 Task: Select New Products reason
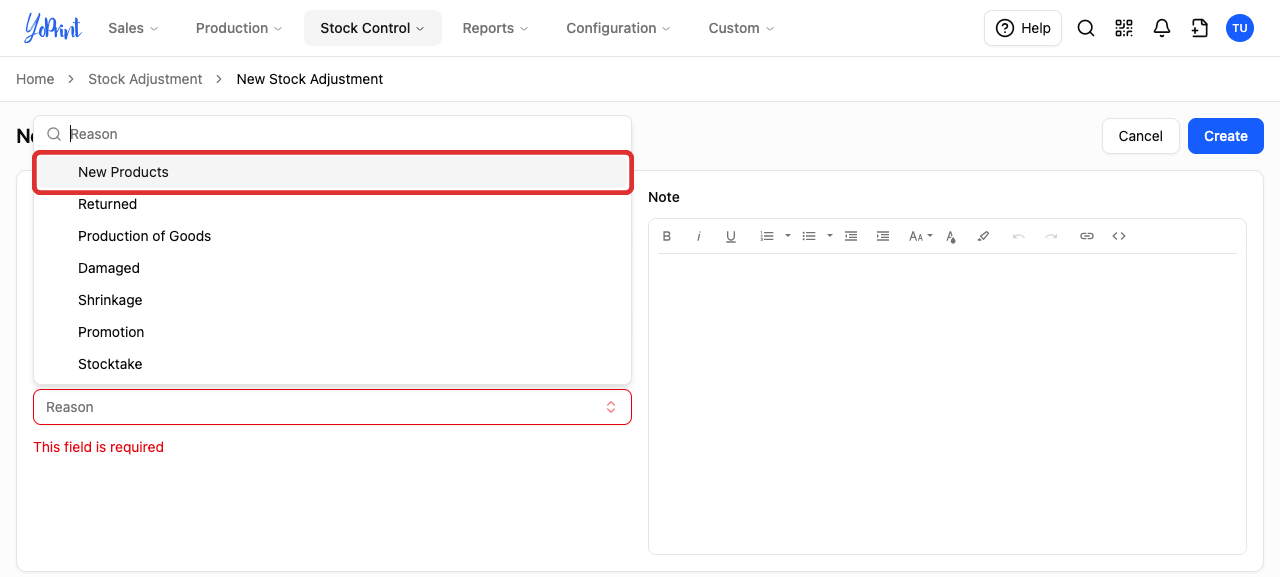332,172
